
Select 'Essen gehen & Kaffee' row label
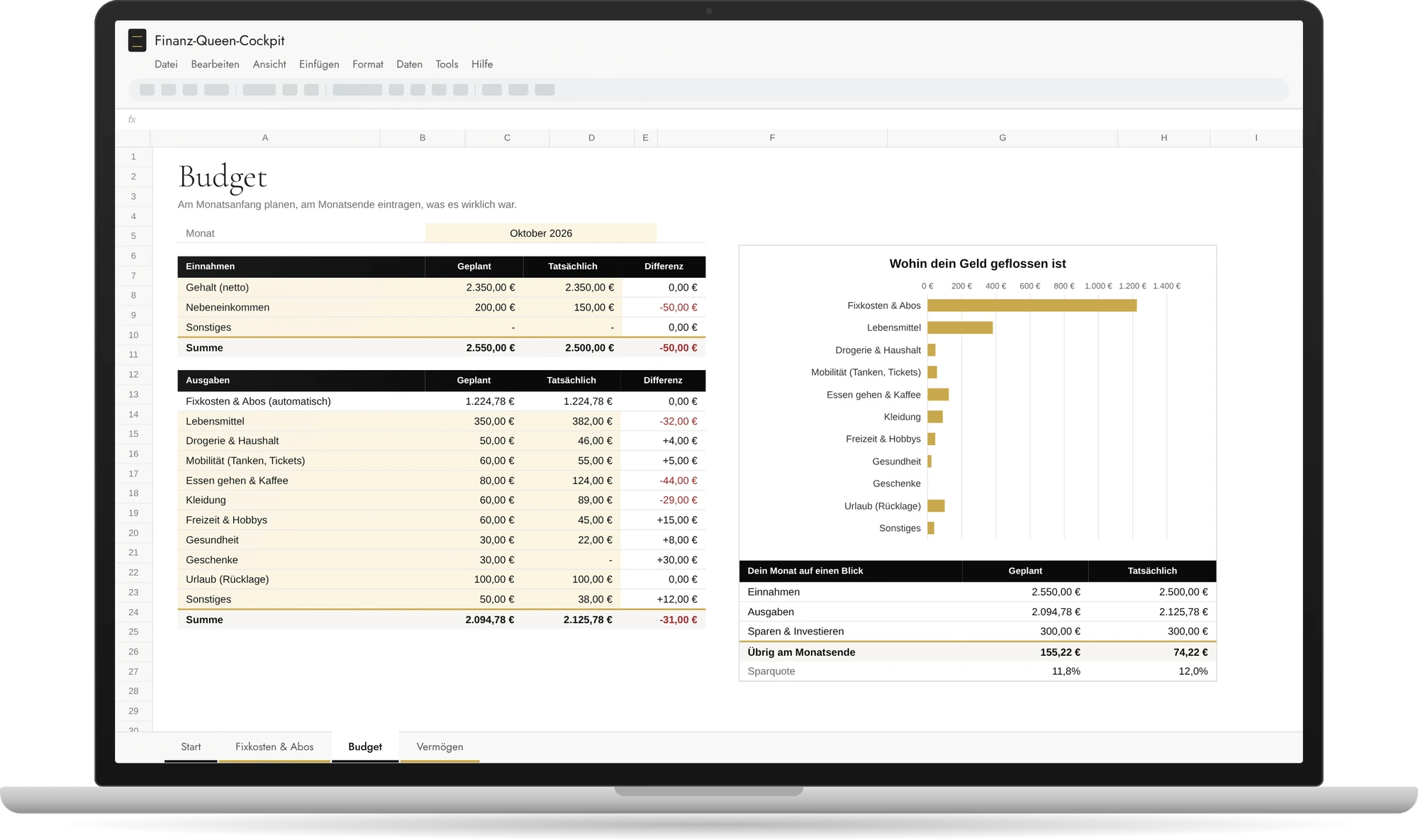(x=237, y=481)
